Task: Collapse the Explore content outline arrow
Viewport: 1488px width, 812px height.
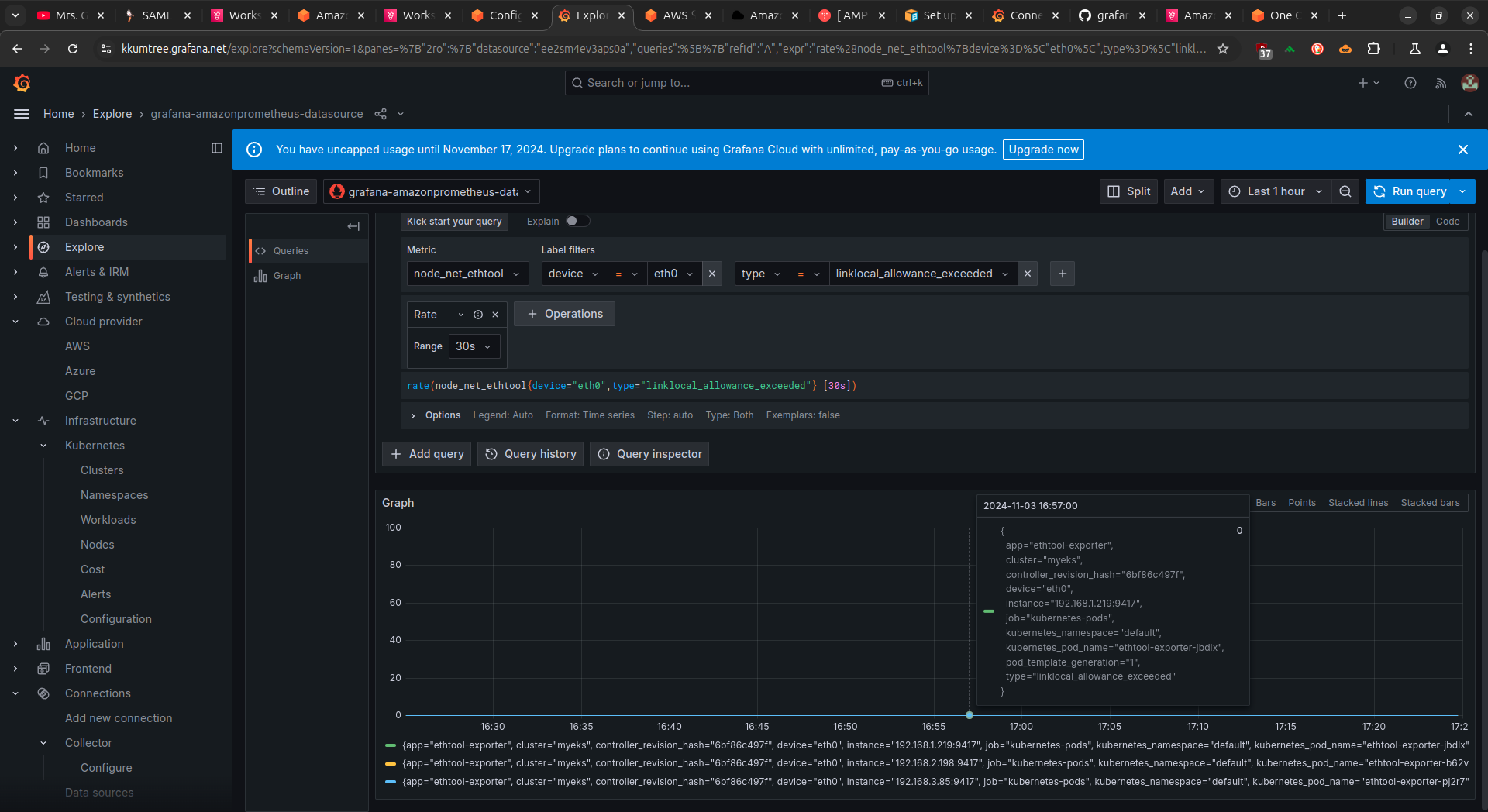Action: click(x=353, y=226)
